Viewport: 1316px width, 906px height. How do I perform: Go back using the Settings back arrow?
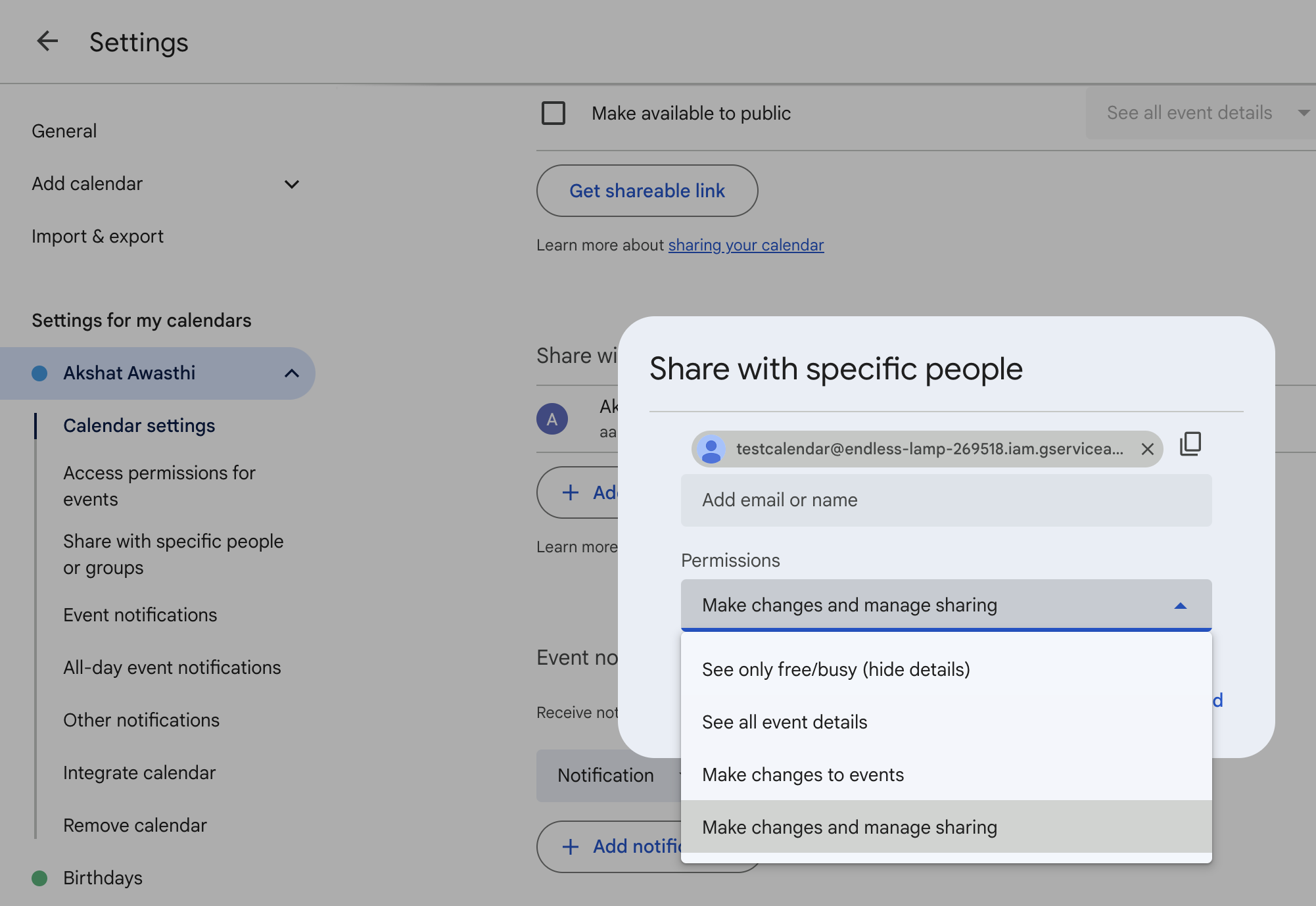click(47, 41)
